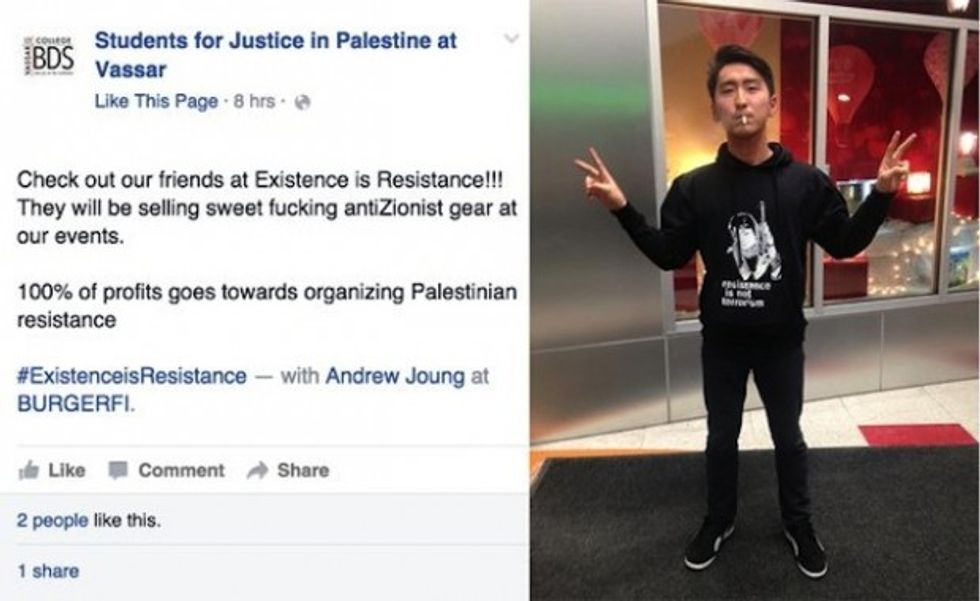Image resolution: width=980 pixels, height=601 pixels.
Task: Click the post text about Existence is Resistance
Action: tap(267, 251)
